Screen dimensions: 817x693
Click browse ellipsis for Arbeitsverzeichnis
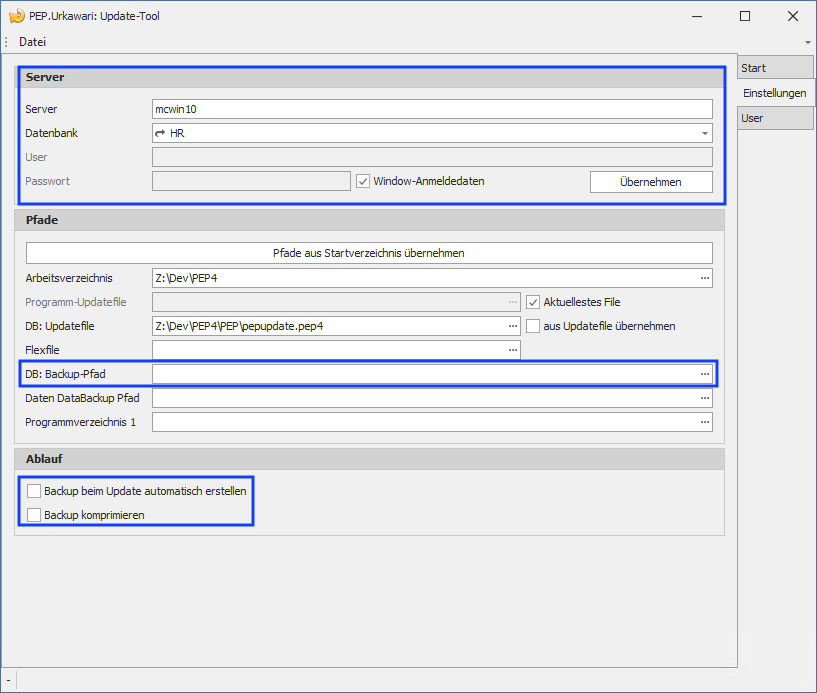point(704,278)
